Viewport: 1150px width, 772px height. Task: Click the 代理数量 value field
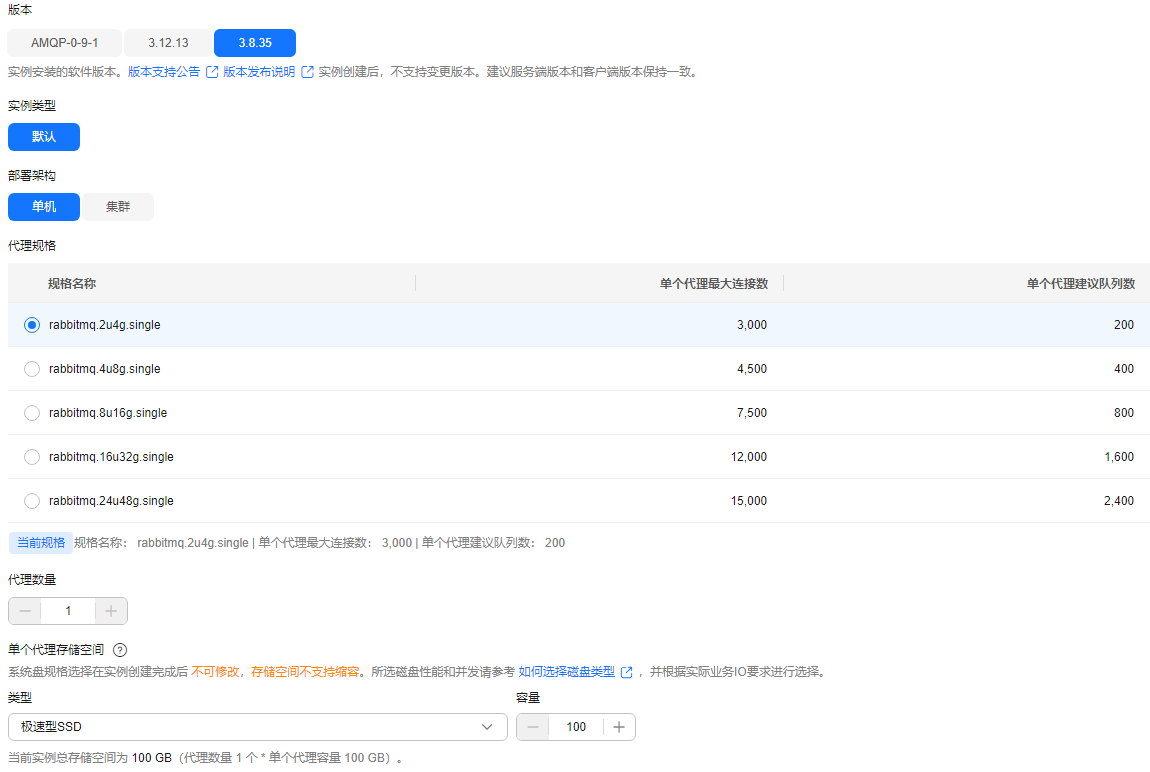[68, 611]
